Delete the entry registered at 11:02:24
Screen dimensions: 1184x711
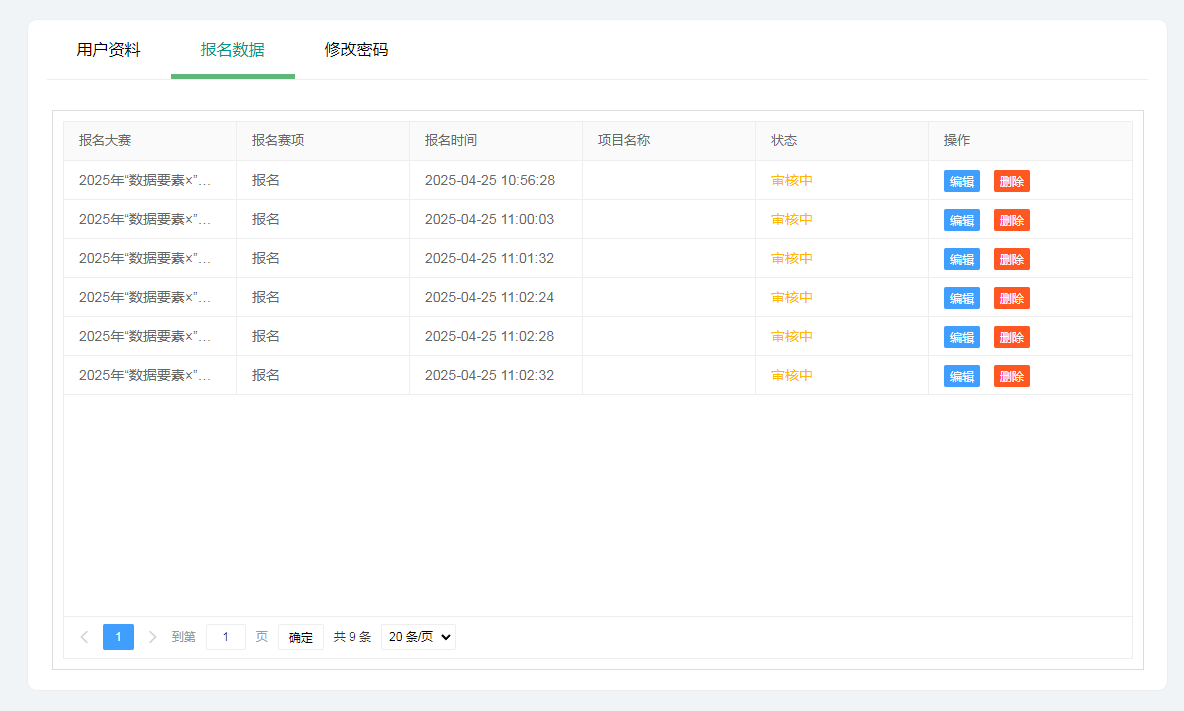[1011, 298]
